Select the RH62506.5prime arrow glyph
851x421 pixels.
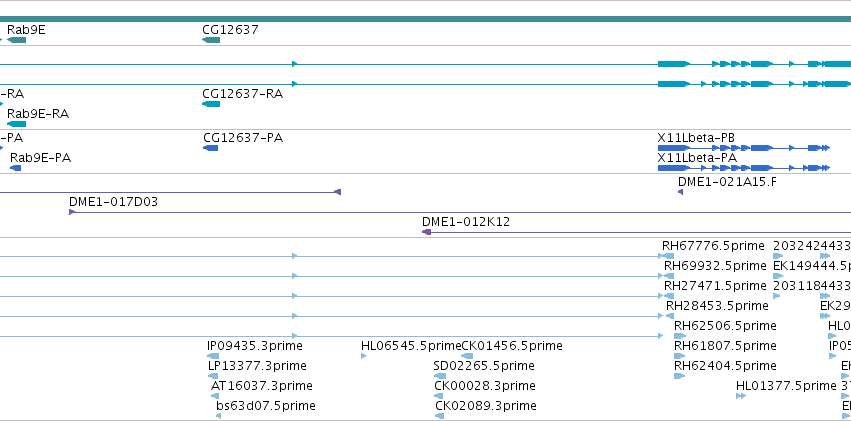[680, 336]
